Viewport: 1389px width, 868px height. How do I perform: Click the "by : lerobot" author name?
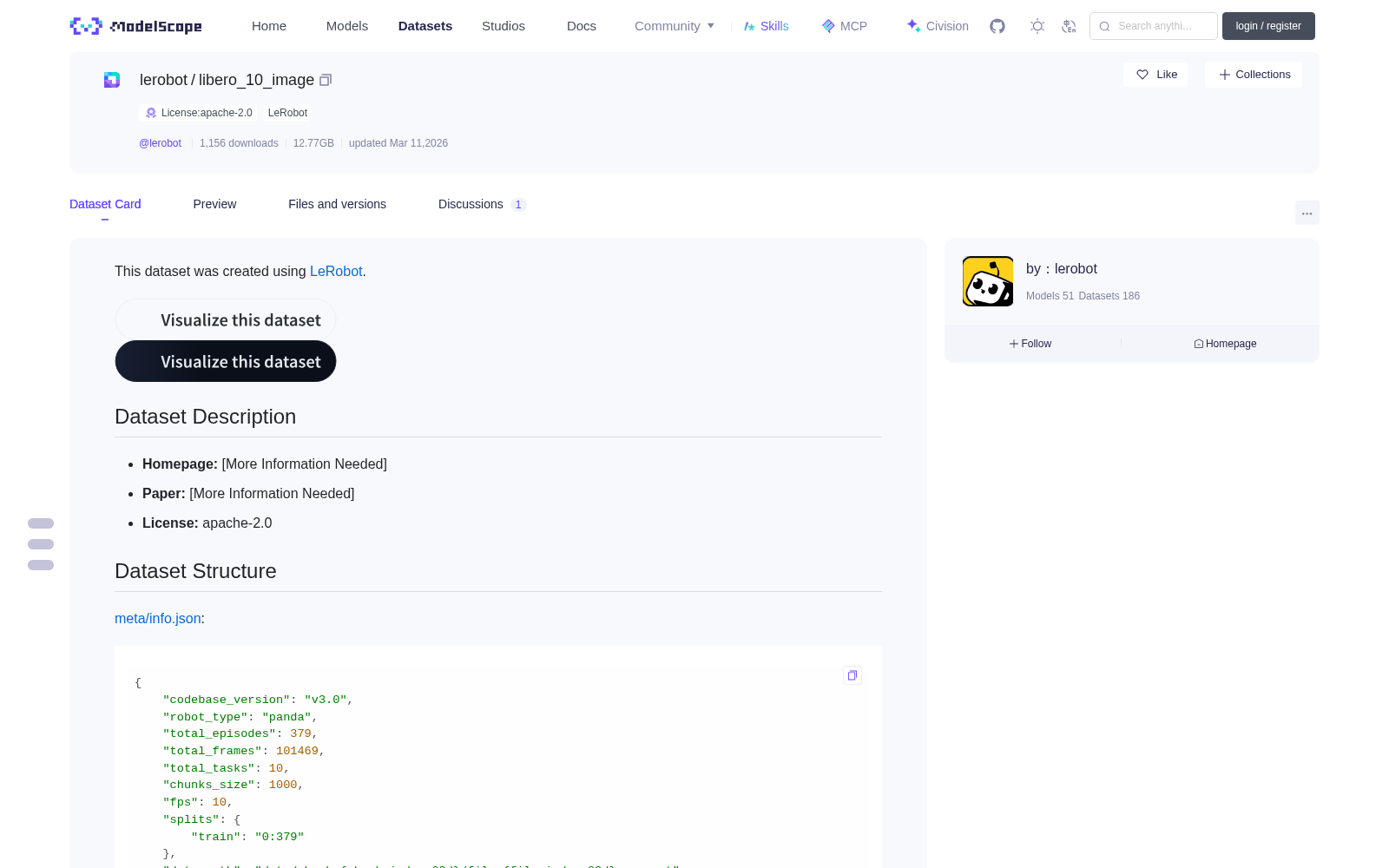pyautogui.click(x=1062, y=269)
